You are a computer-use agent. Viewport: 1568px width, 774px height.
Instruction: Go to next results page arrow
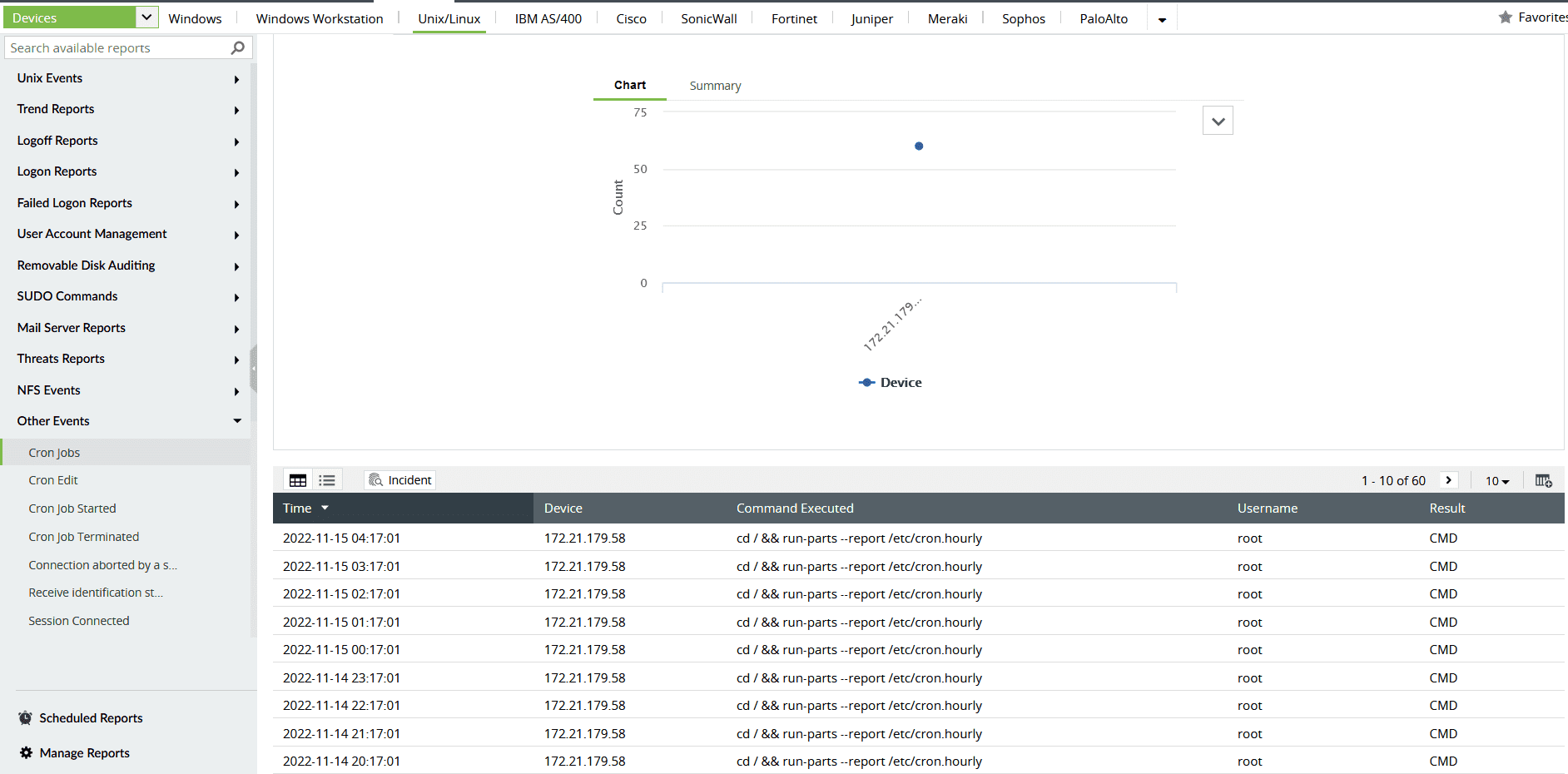coord(1449,480)
